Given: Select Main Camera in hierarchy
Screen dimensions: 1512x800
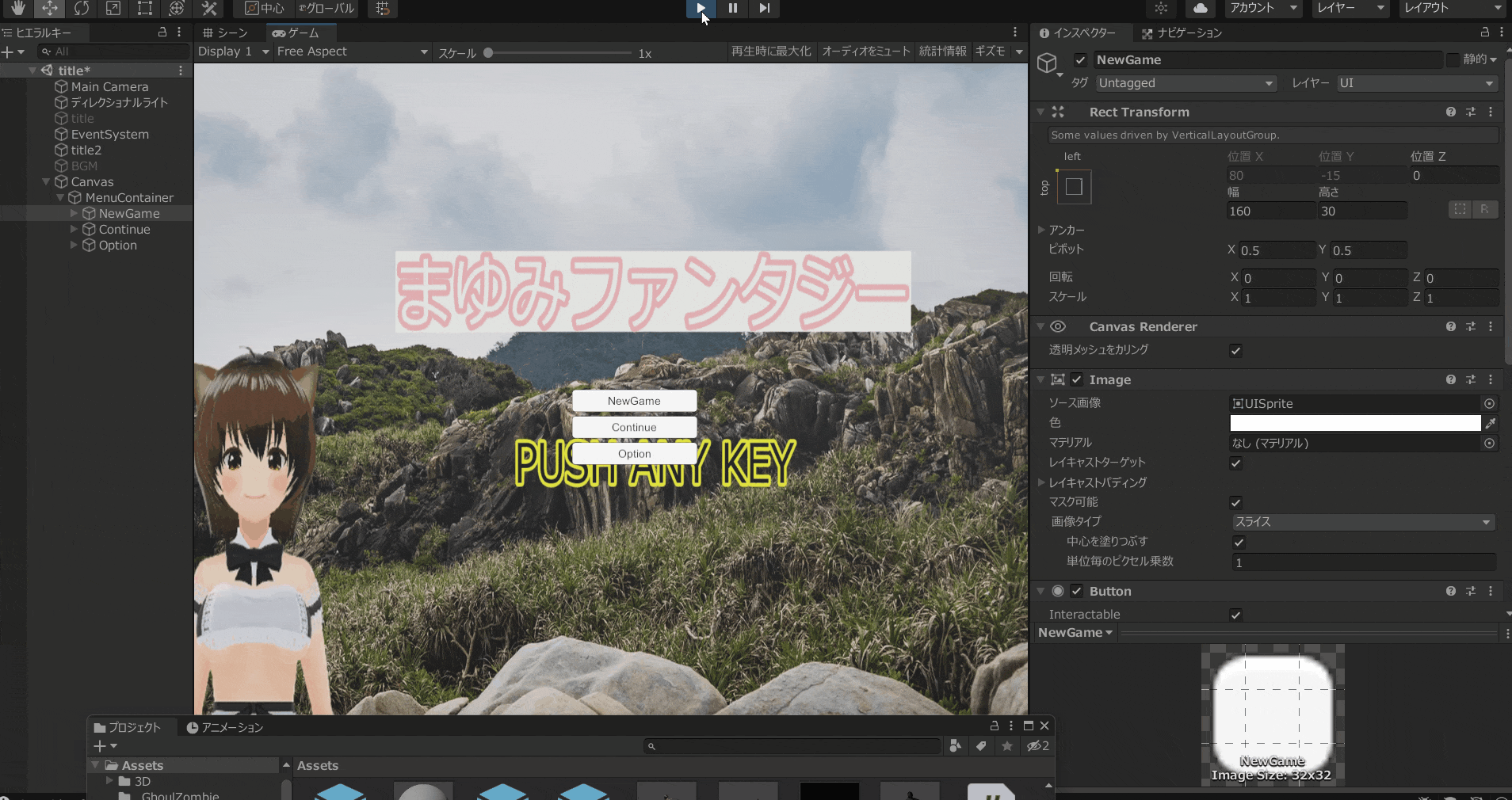Looking at the screenshot, I should tap(109, 87).
